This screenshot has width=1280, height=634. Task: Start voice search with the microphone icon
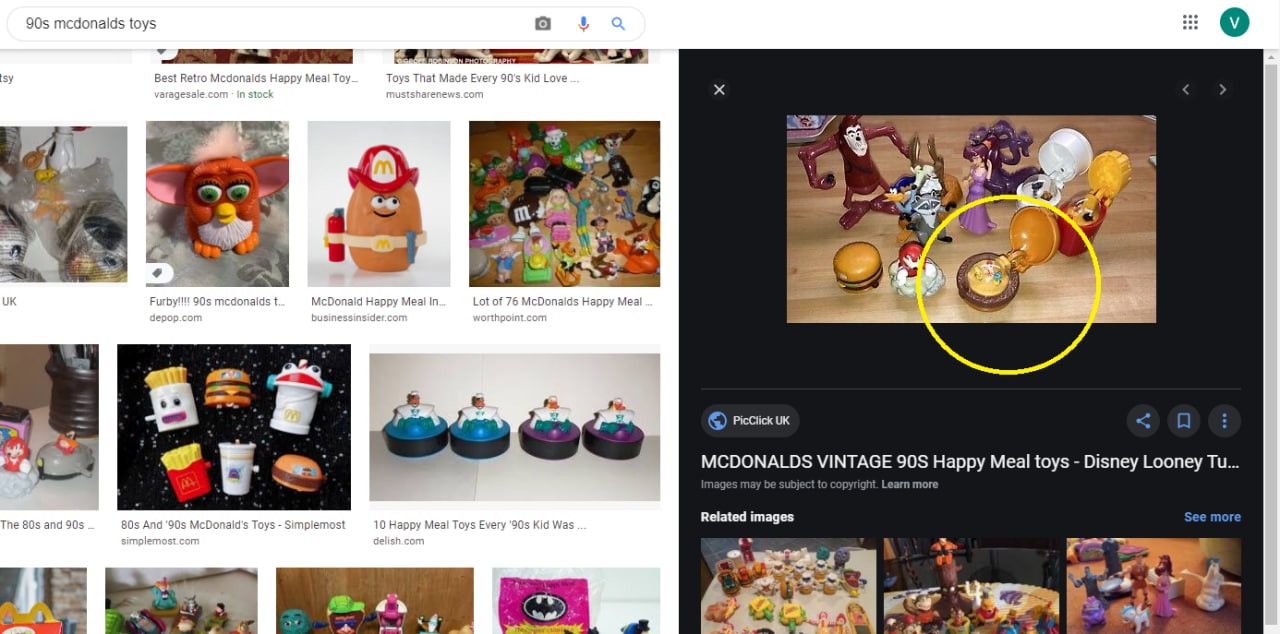point(583,23)
